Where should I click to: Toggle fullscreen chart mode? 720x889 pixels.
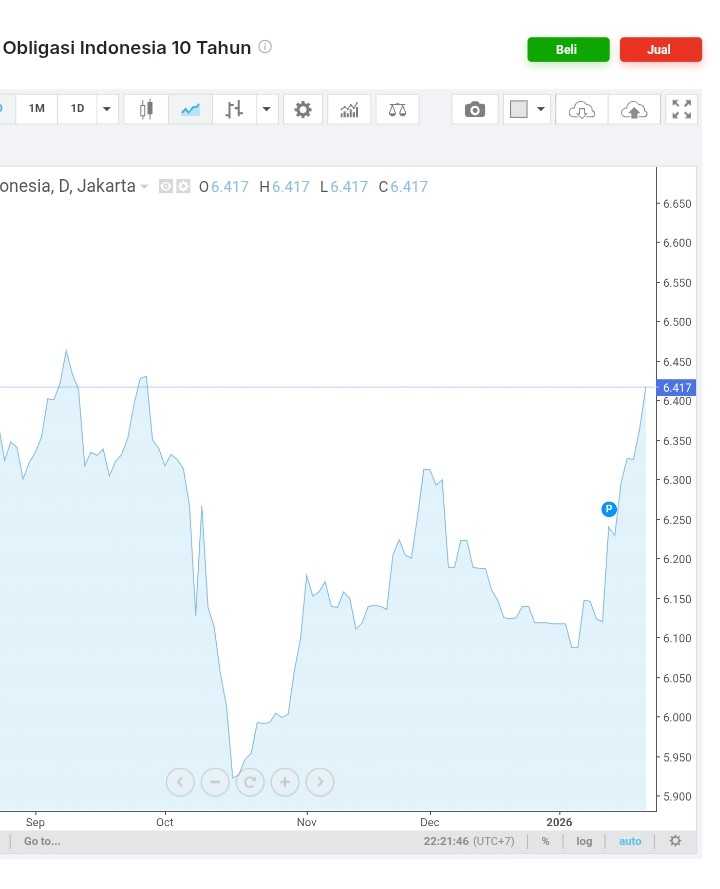click(681, 109)
